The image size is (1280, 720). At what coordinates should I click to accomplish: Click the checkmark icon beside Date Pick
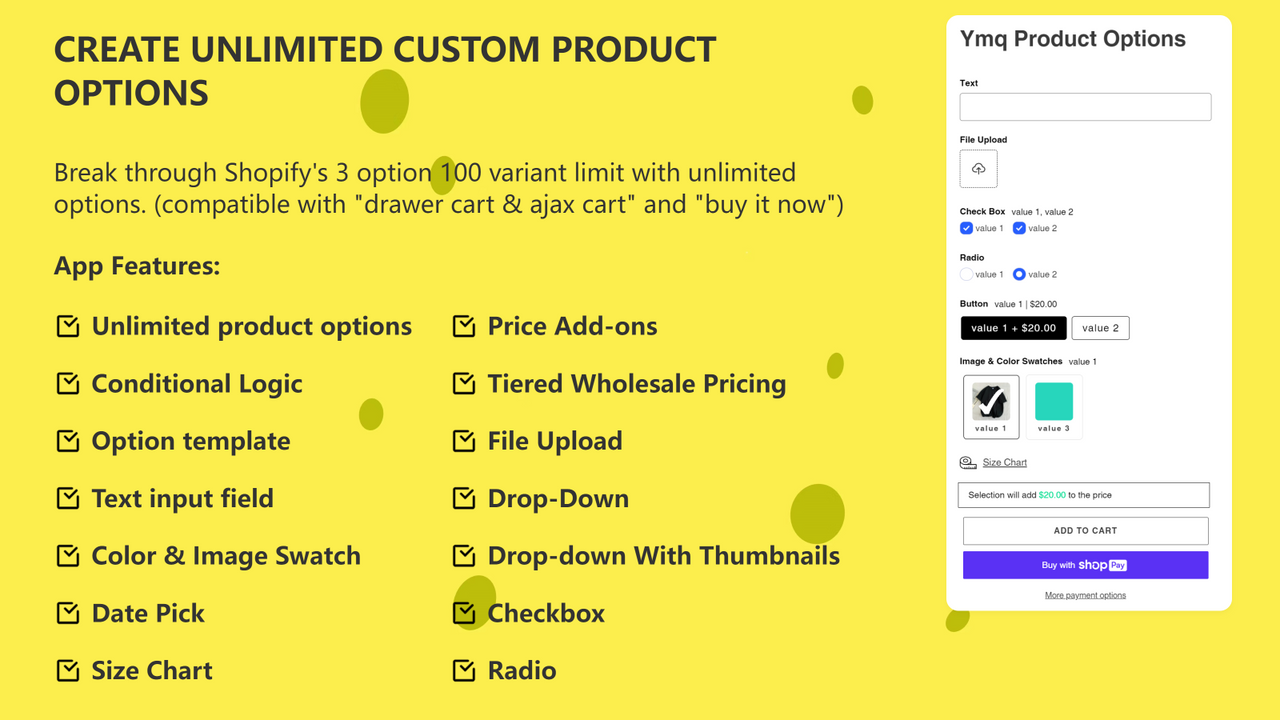click(67, 611)
